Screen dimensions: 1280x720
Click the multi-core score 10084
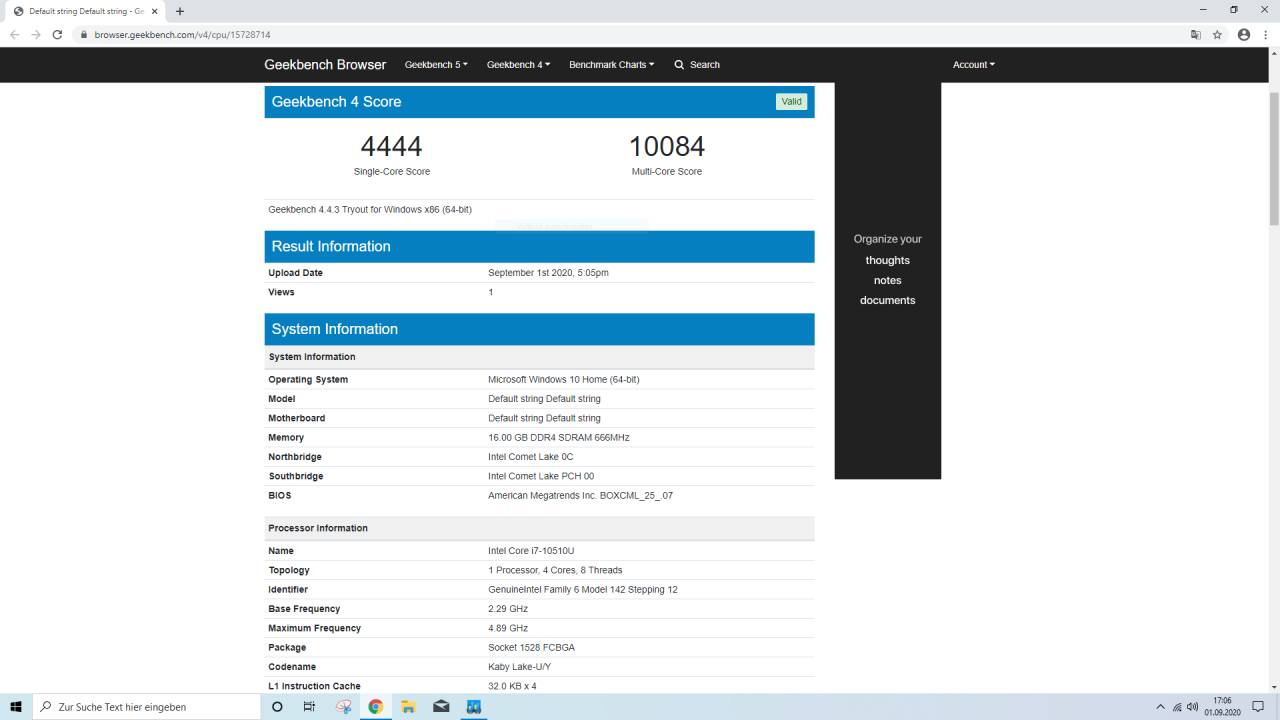tap(667, 146)
